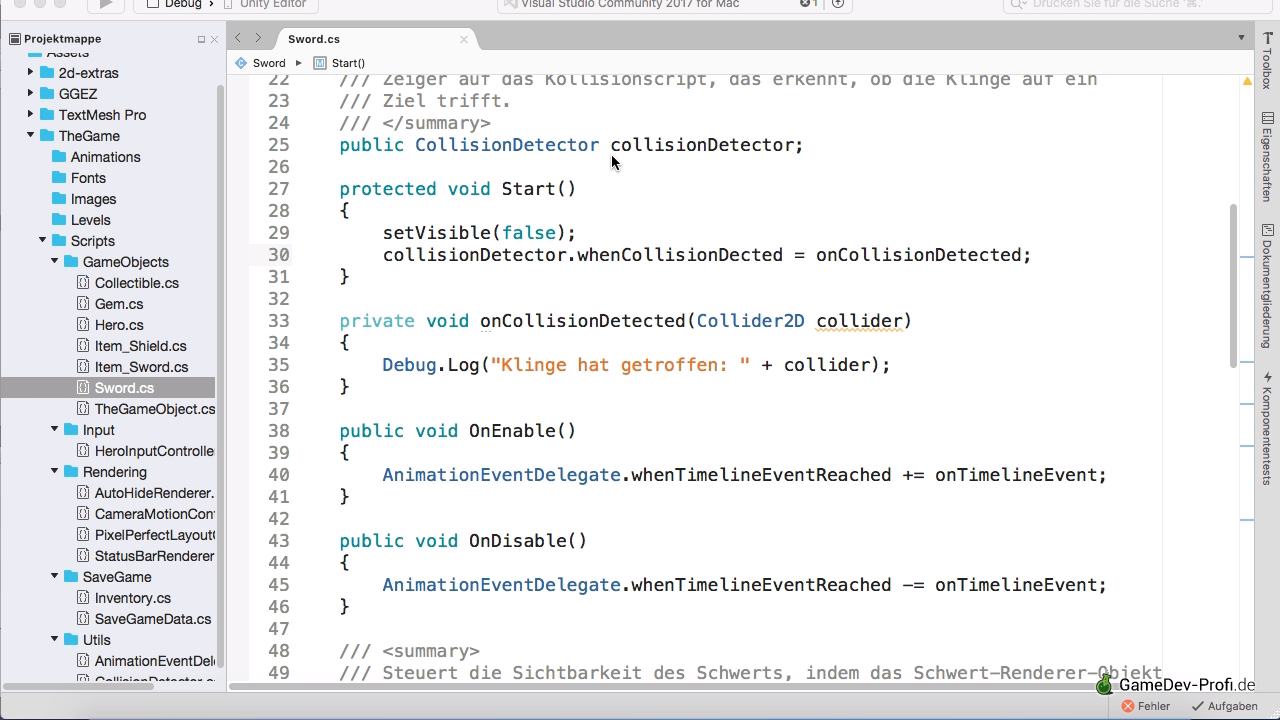Open the Fehler error pad
The width and height of the screenshot is (1280, 720).
(1145, 706)
